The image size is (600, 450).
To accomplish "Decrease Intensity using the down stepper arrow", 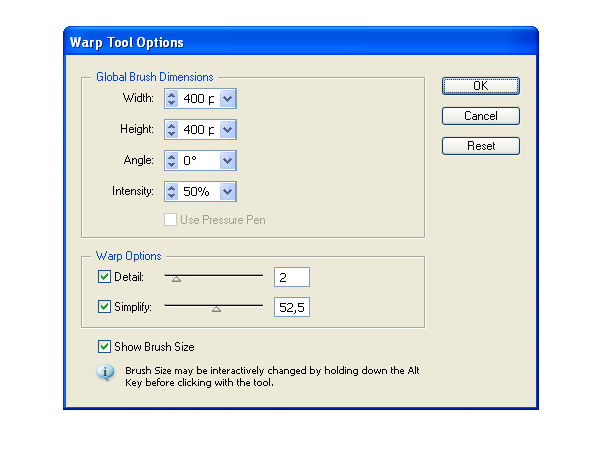I will [172, 196].
